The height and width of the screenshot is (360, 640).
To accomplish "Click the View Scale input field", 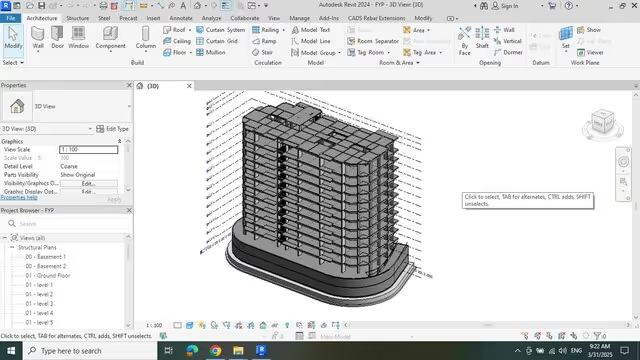I will (89, 149).
